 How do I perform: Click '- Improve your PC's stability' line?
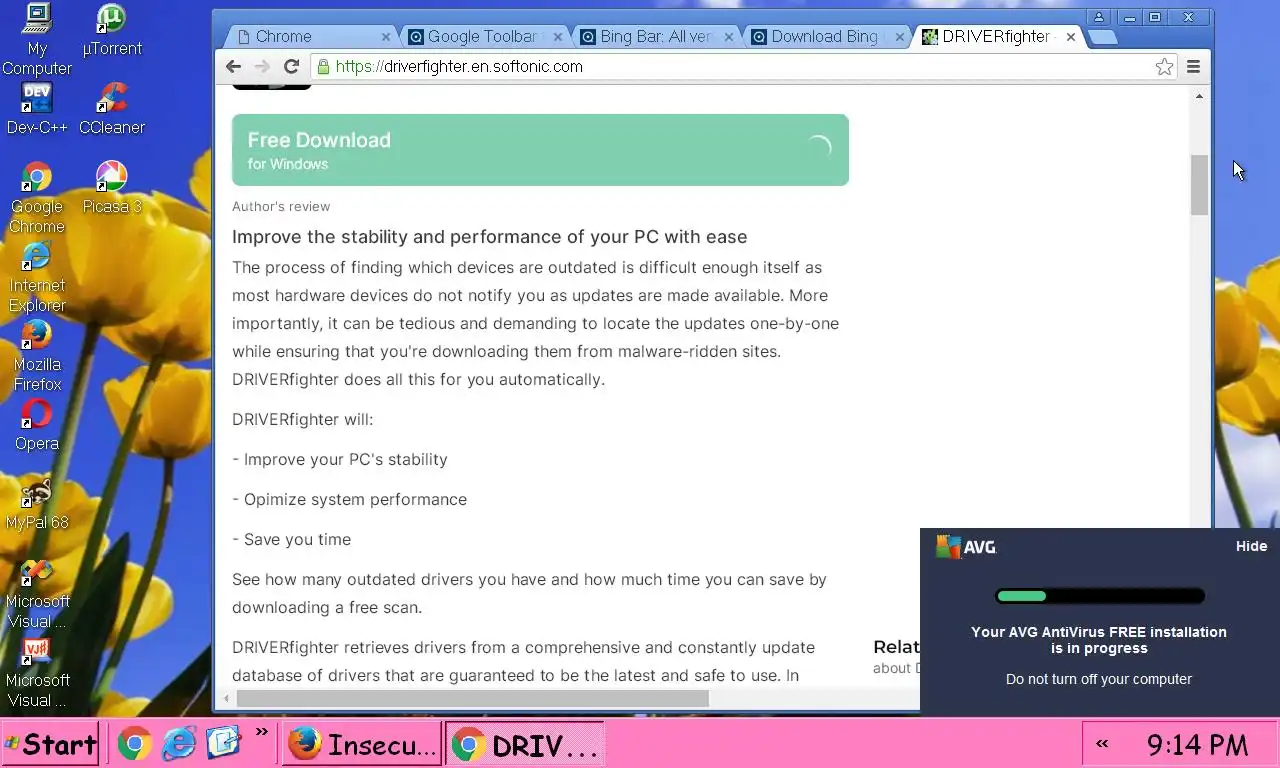point(340,459)
